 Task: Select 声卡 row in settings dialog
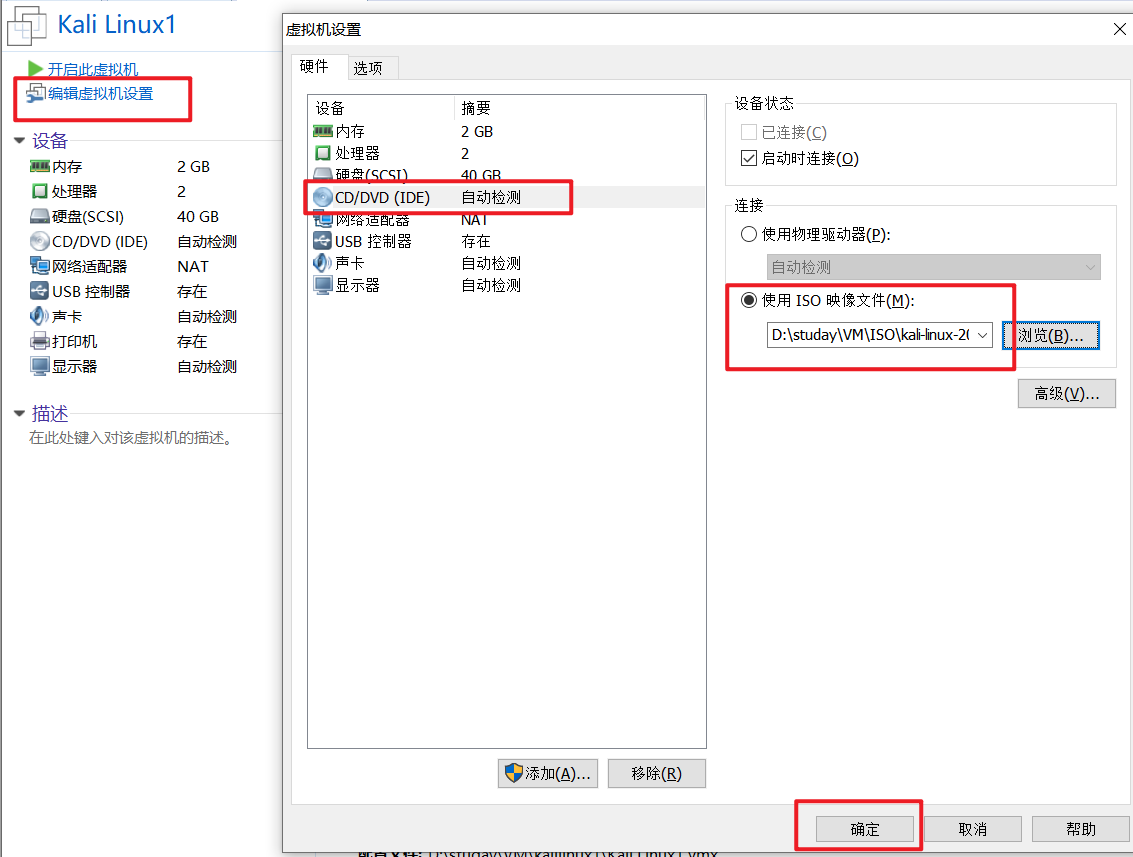[x=506, y=263]
